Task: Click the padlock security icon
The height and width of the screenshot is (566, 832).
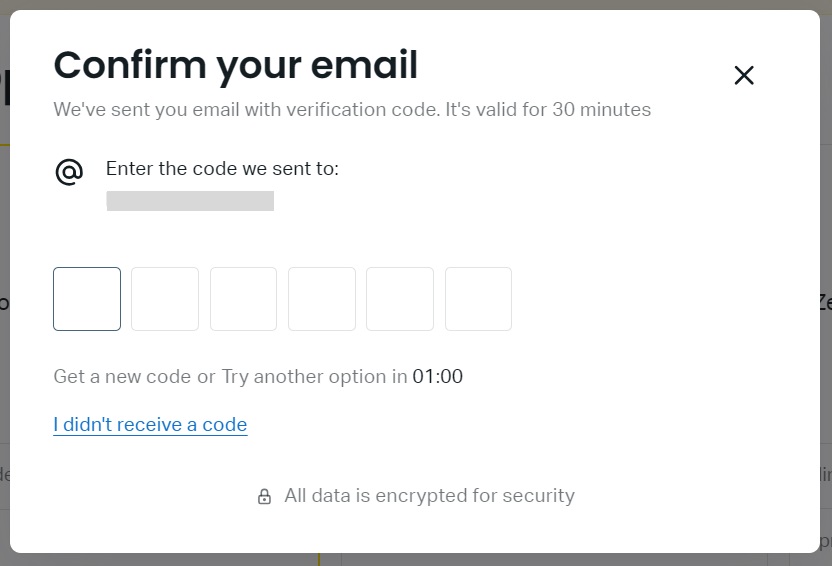Action: 264,496
